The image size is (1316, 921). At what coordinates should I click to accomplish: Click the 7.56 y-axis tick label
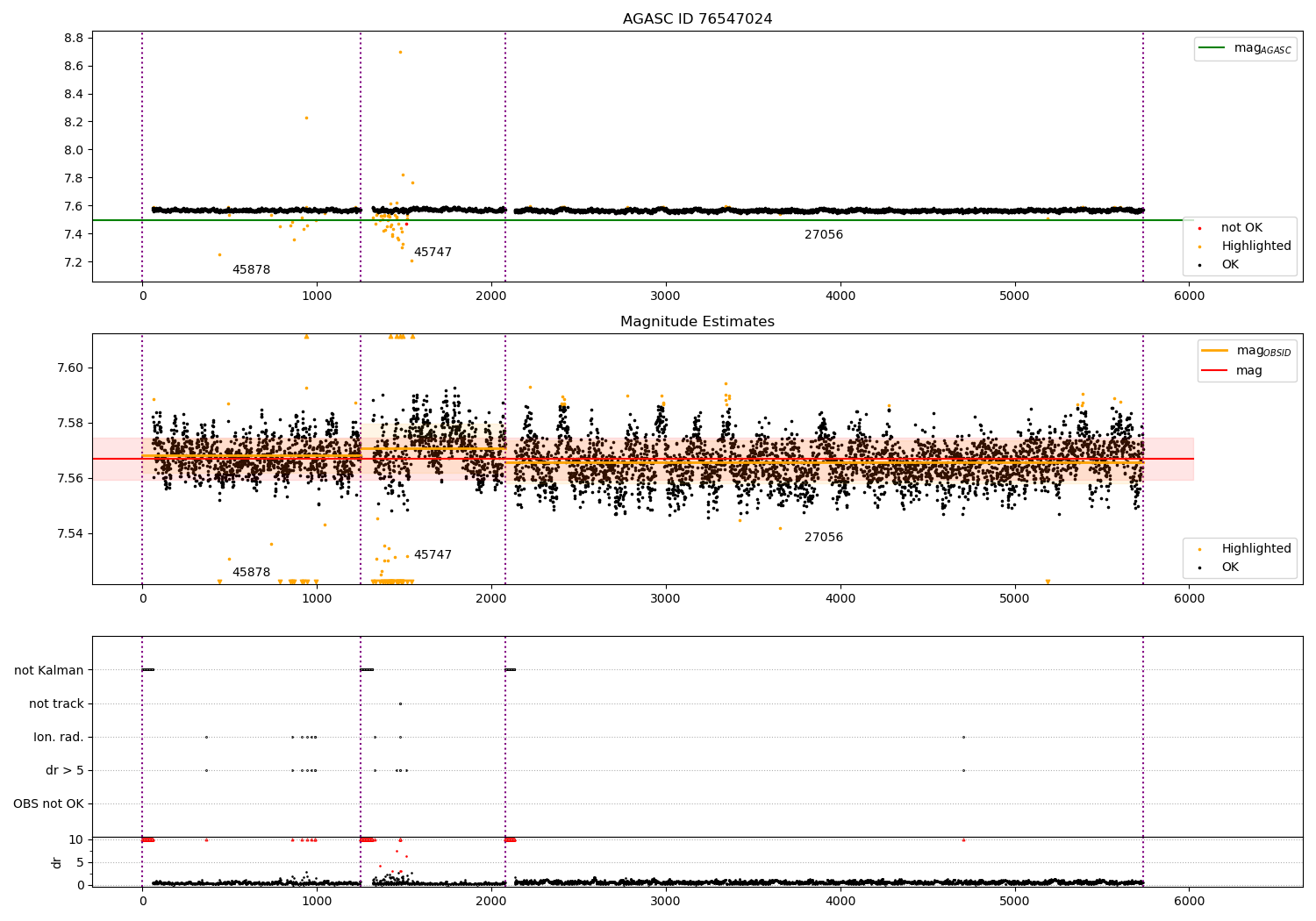click(70, 478)
